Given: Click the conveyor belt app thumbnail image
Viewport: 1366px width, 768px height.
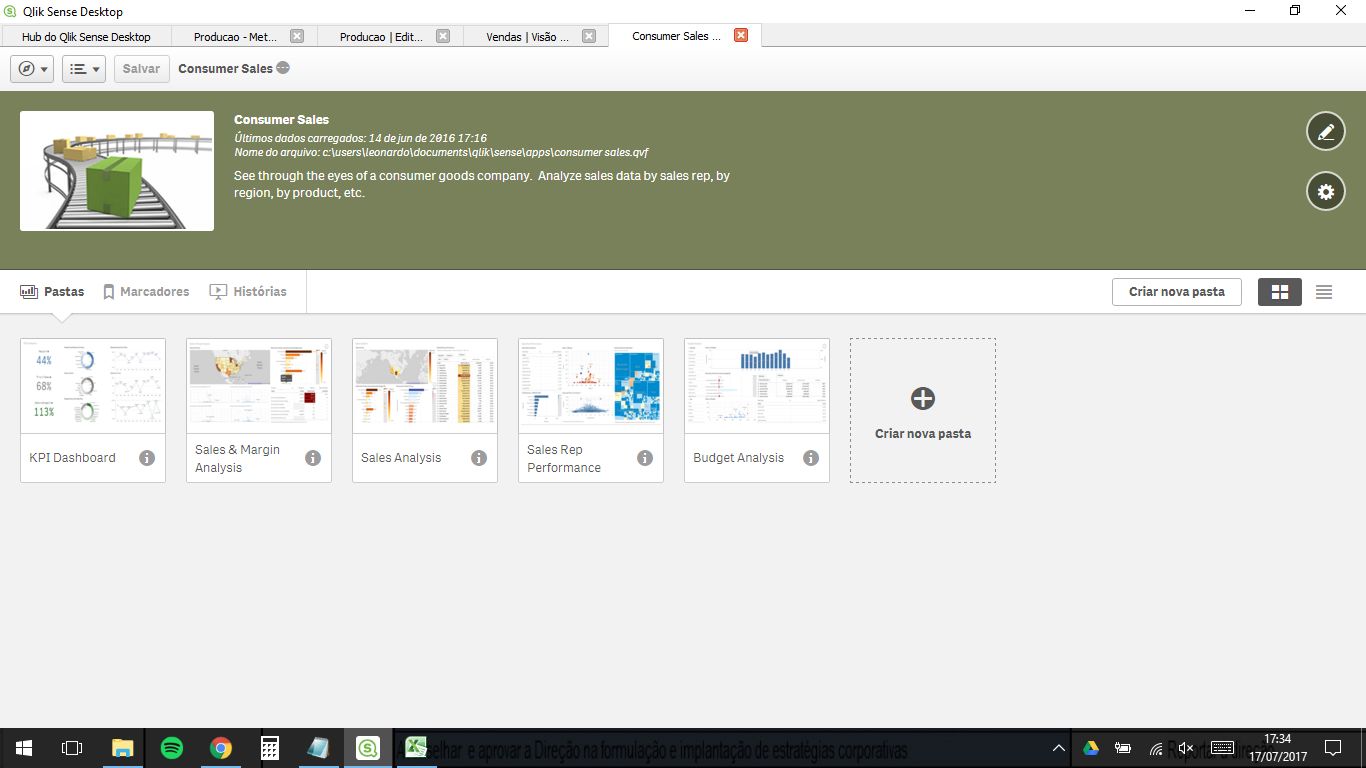Looking at the screenshot, I should point(117,171).
